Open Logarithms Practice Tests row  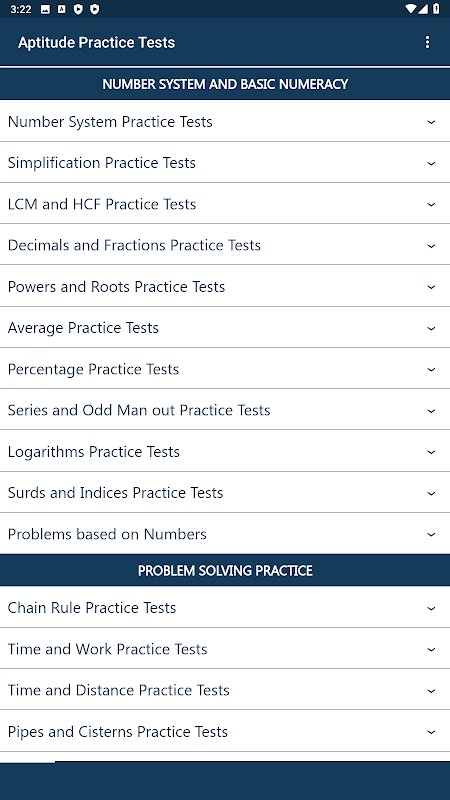(225, 452)
